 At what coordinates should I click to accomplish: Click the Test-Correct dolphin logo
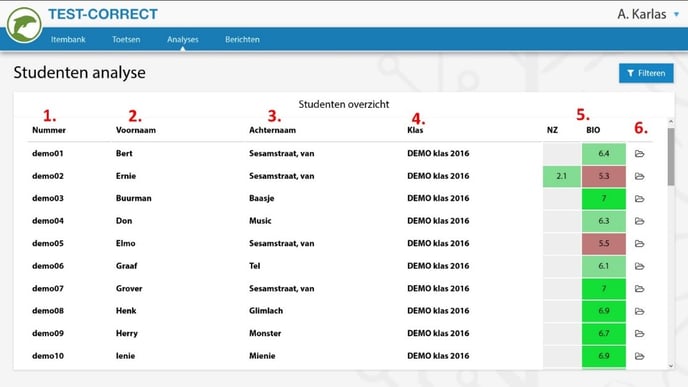click(24, 25)
